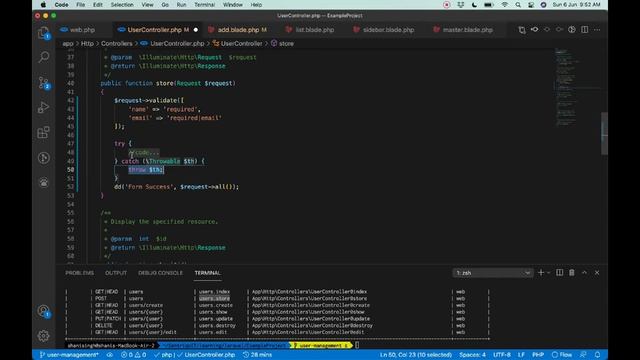Viewport: 640px width, 360px height.
Task: Click the 'throw $th;' code line
Action: pos(145,170)
